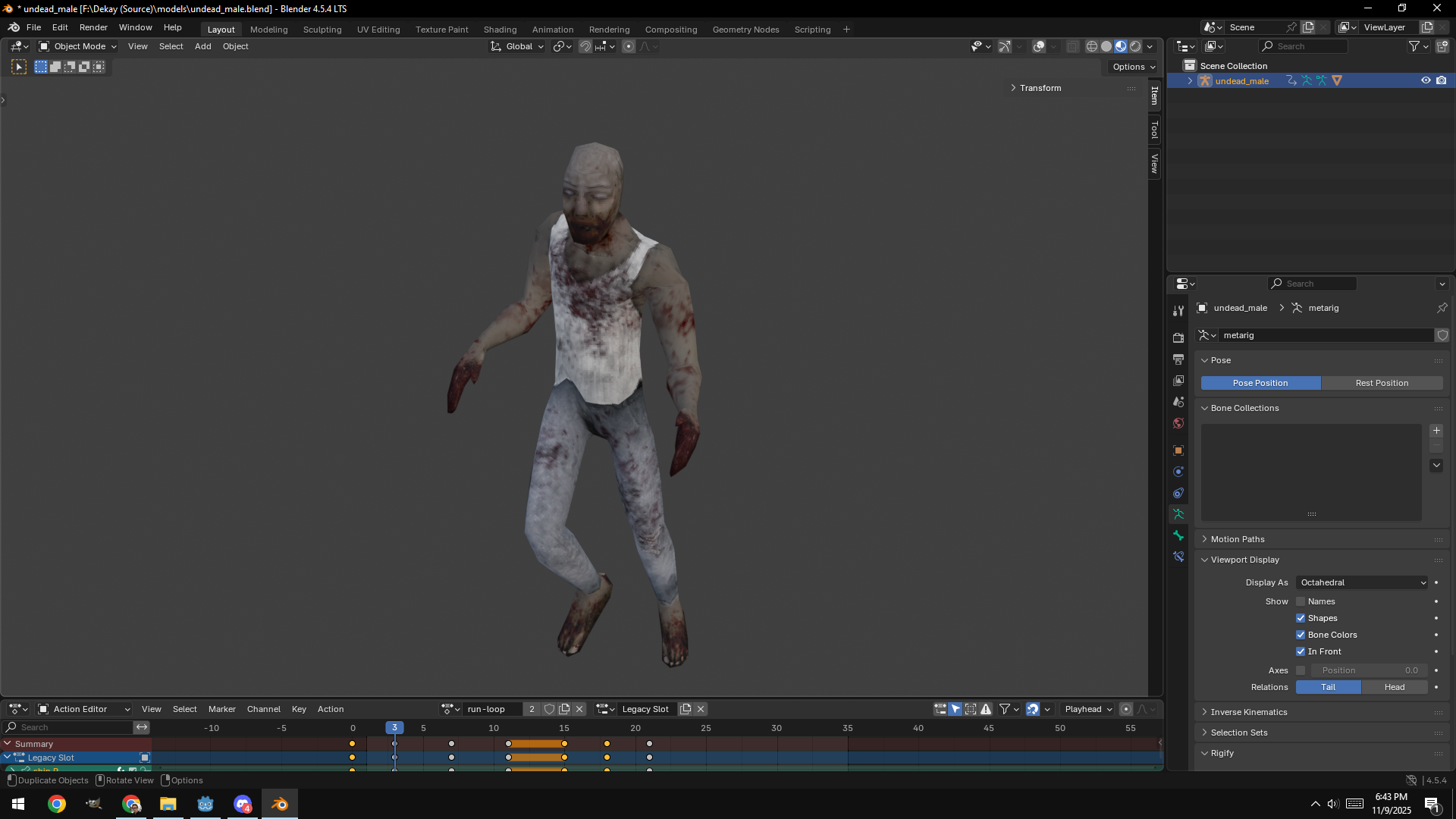Click the Rest Position button
This screenshot has height=819, width=1456.
[1381, 383]
